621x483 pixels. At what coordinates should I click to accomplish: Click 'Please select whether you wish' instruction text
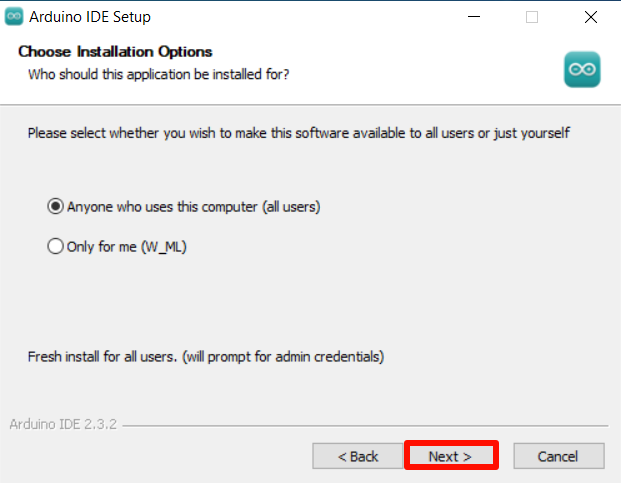[x=299, y=133]
